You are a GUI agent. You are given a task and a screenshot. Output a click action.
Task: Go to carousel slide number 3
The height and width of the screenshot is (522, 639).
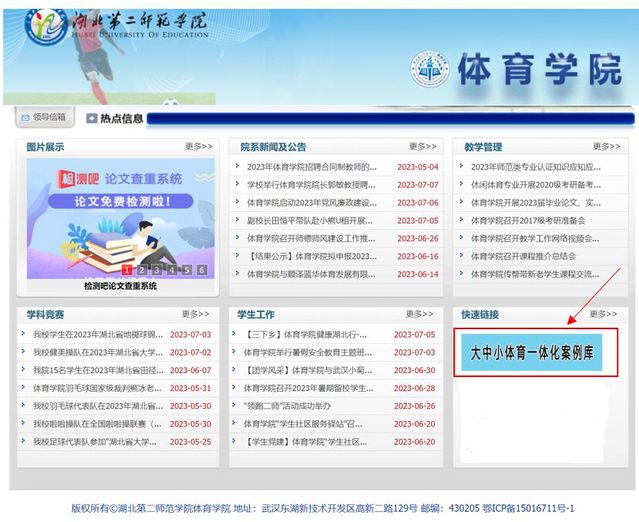(x=157, y=270)
